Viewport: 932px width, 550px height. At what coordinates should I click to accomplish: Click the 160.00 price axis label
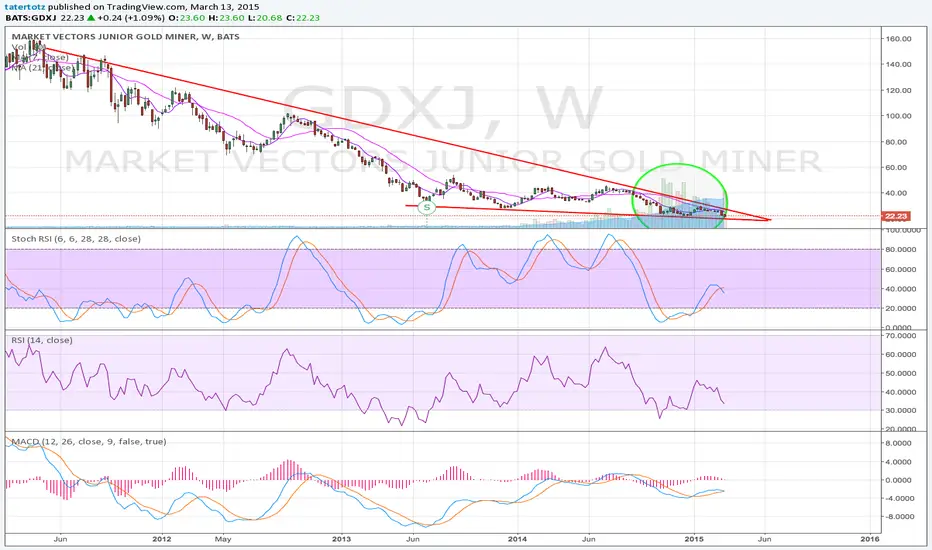click(x=898, y=39)
